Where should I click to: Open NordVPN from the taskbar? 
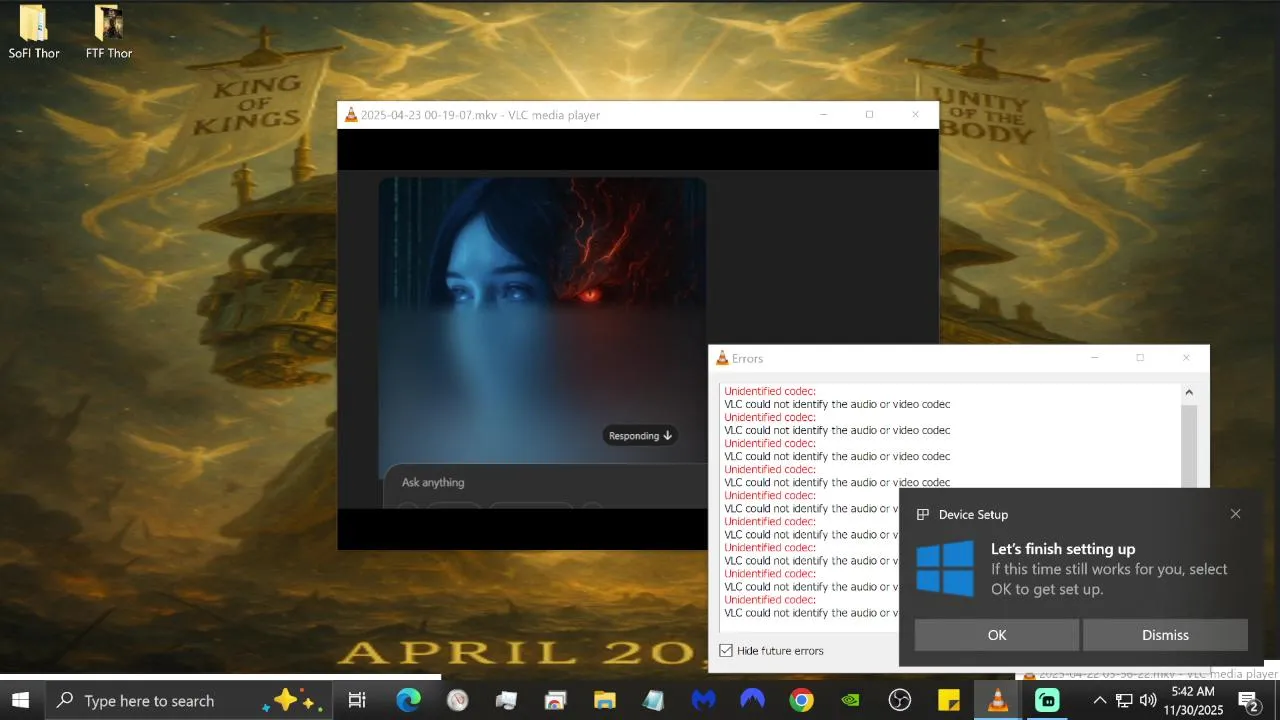(x=752, y=701)
